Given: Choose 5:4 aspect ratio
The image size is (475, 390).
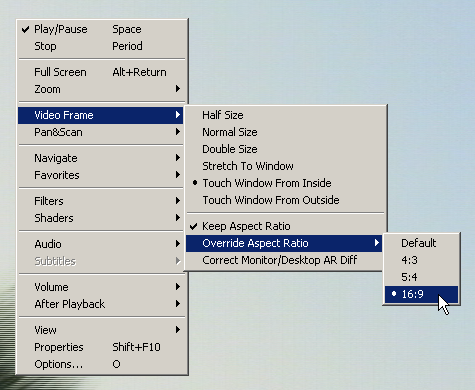Looking at the screenshot, I should (421, 277).
